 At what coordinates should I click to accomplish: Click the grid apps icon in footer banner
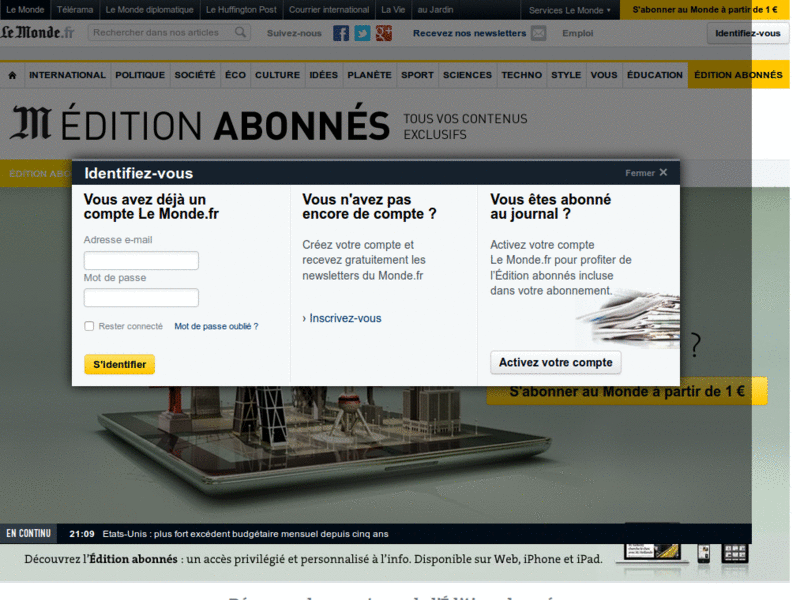pyautogui.click(x=735, y=554)
